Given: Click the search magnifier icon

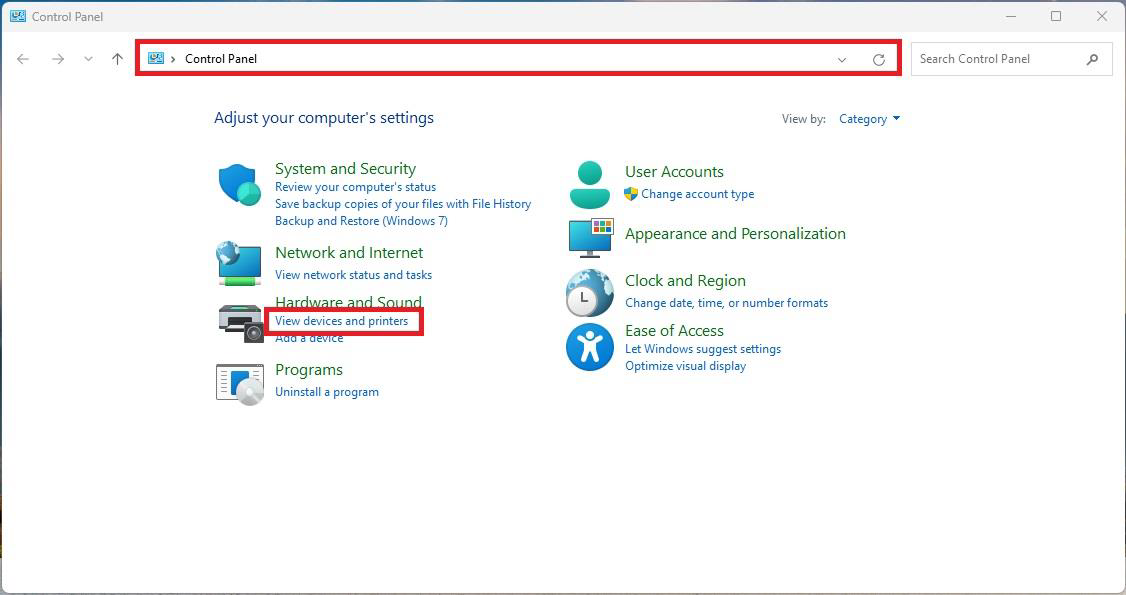Looking at the screenshot, I should [x=1092, y=59].
